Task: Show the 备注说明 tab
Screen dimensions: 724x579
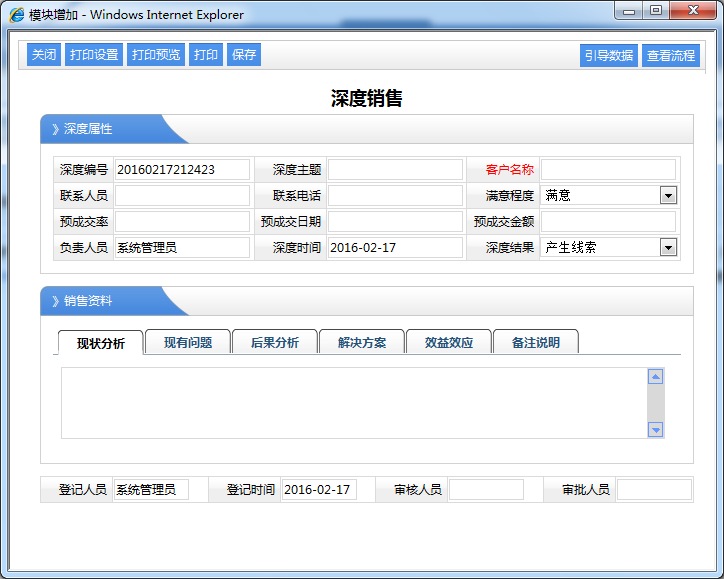Action: pyautogui.click(x=535, y=343)
